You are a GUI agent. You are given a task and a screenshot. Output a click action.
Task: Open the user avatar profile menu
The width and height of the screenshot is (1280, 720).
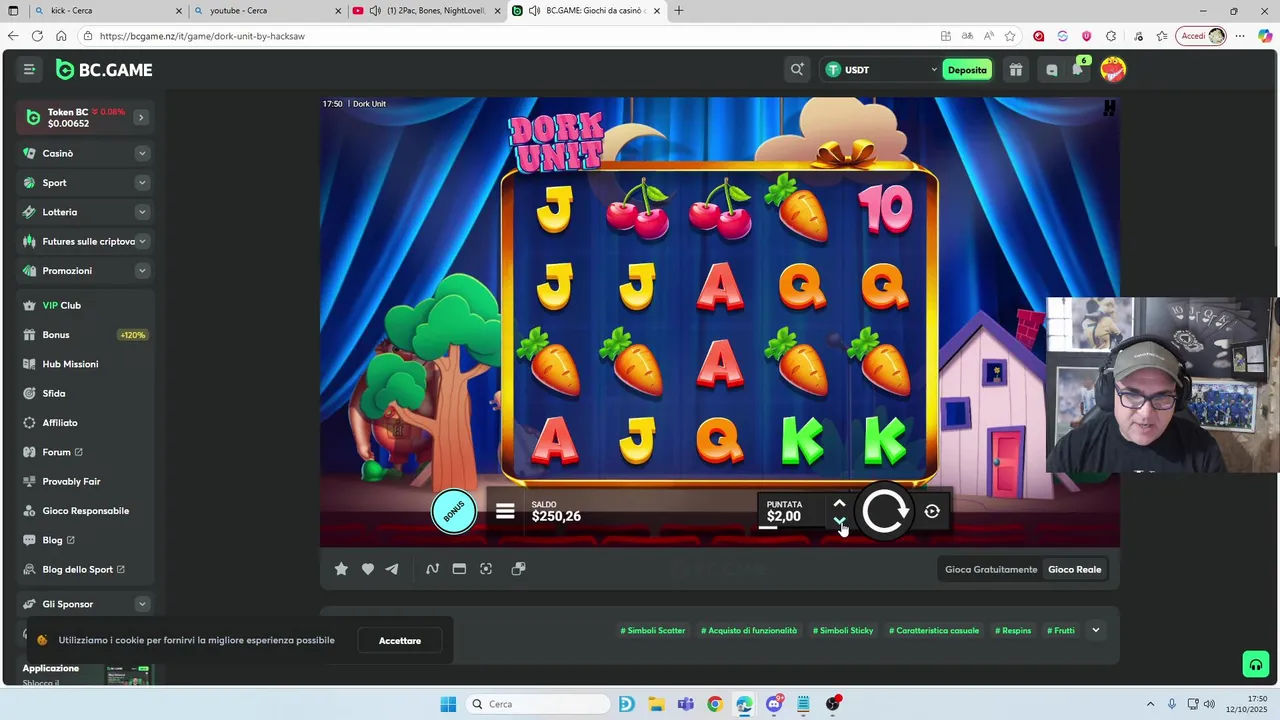[x=1113, y=69]
